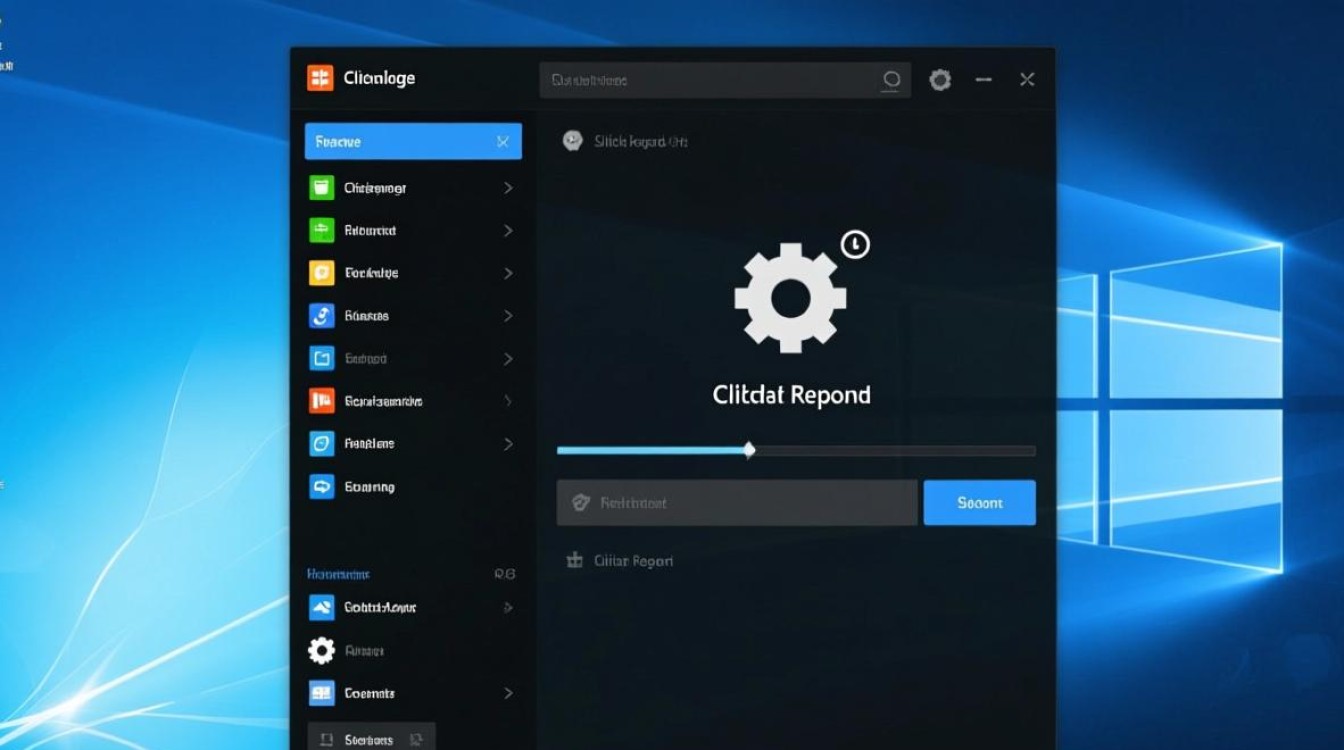1344x750 pixels.
Task: Click the gear icon in the title bar
Action: point(939,80)
